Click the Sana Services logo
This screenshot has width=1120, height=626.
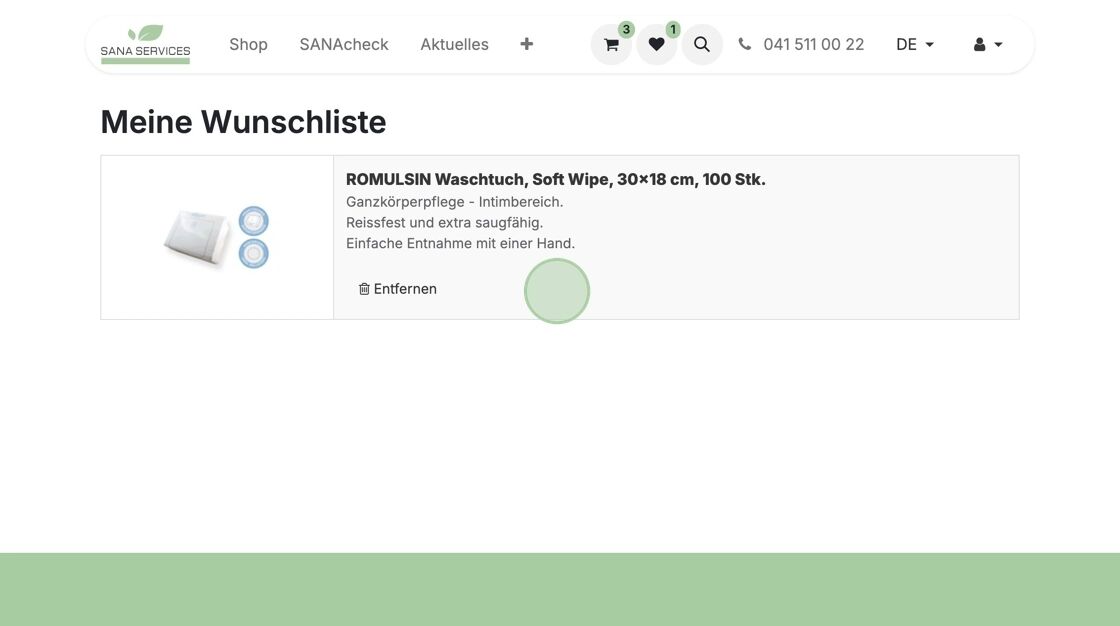tap(146, 44)
